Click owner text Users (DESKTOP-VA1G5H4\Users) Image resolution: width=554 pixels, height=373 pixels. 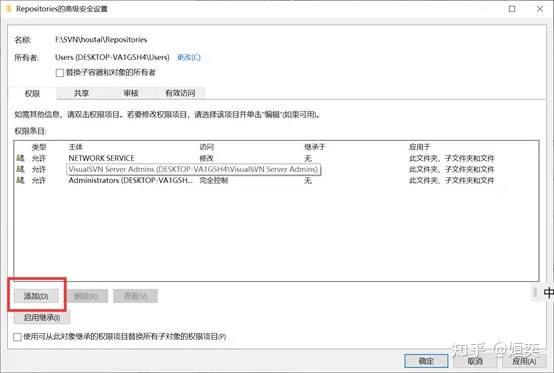tap(112, 57)
